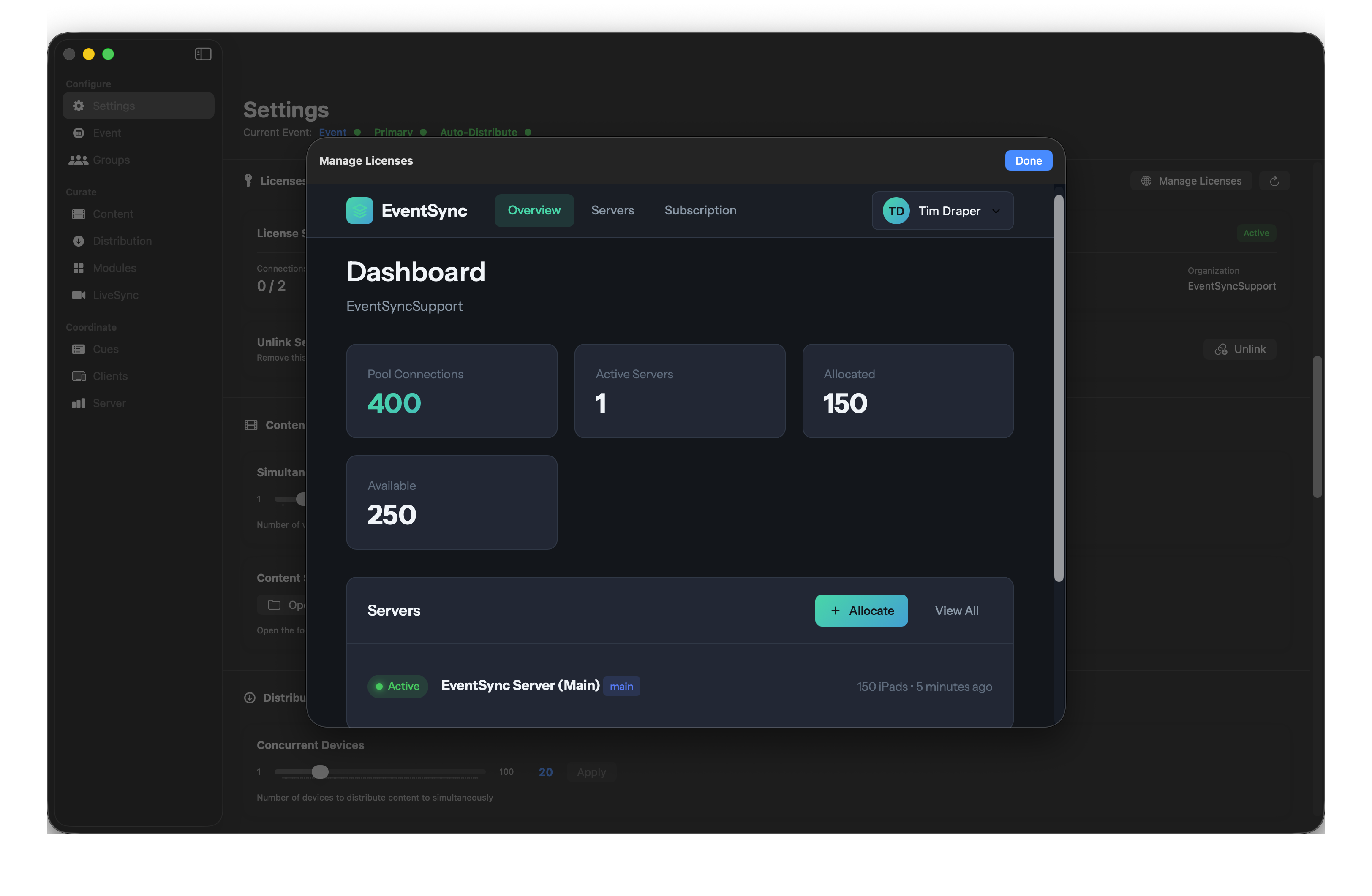
Task: Click the Auto-Distribute status label
Action: (x=479, y=133)
